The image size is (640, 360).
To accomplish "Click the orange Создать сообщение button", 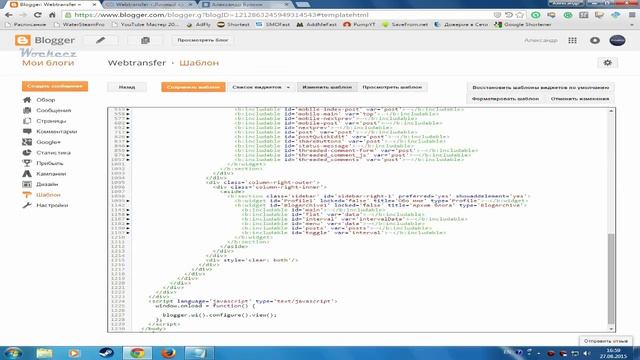I will 55,86.
